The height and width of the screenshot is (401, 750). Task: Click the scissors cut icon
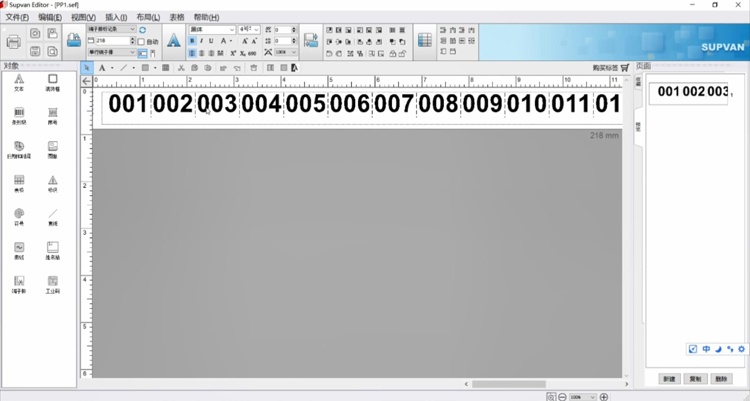click(x=180, y=68)
